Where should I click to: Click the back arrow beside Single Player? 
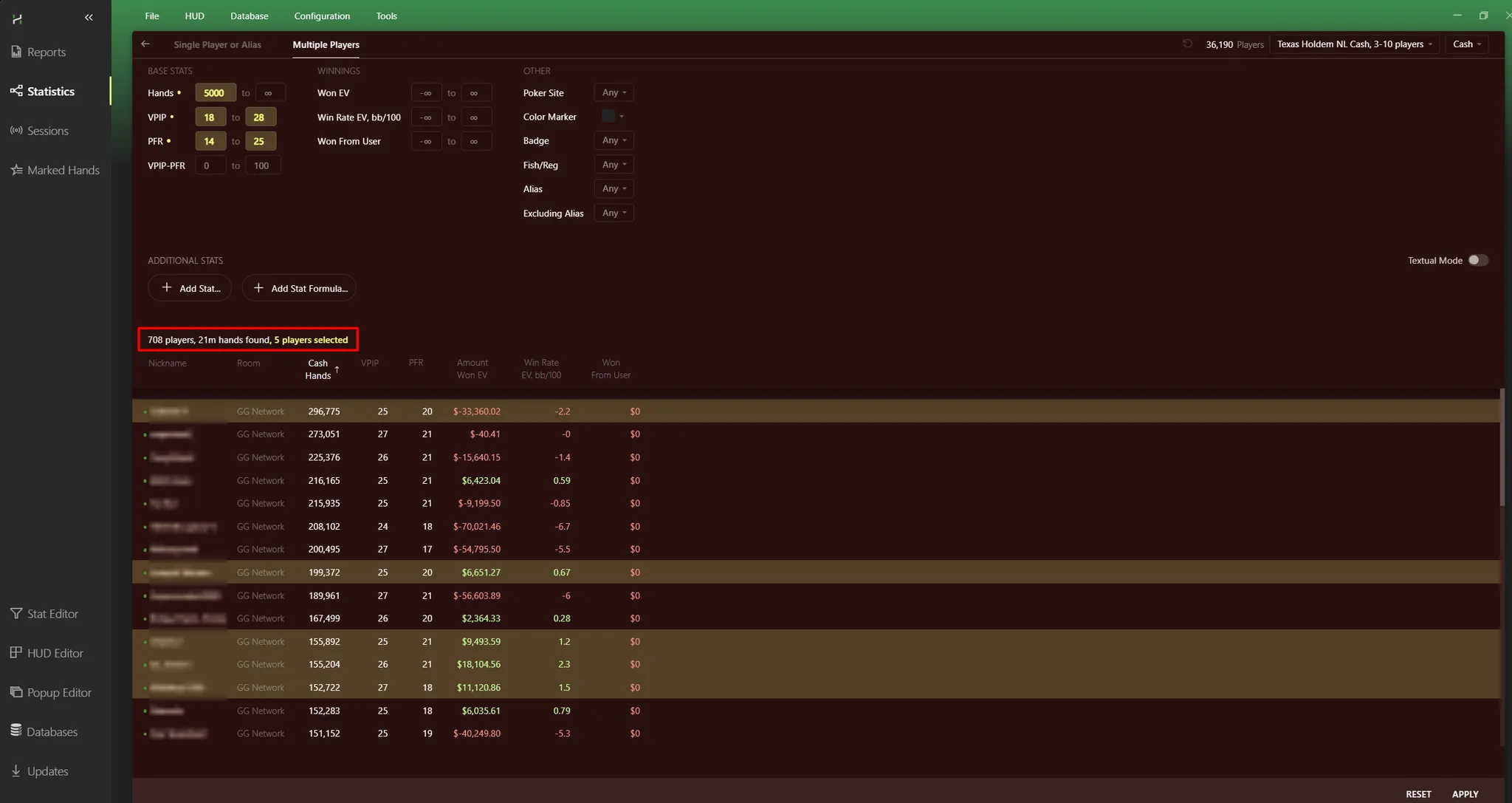tap(145, 44)
